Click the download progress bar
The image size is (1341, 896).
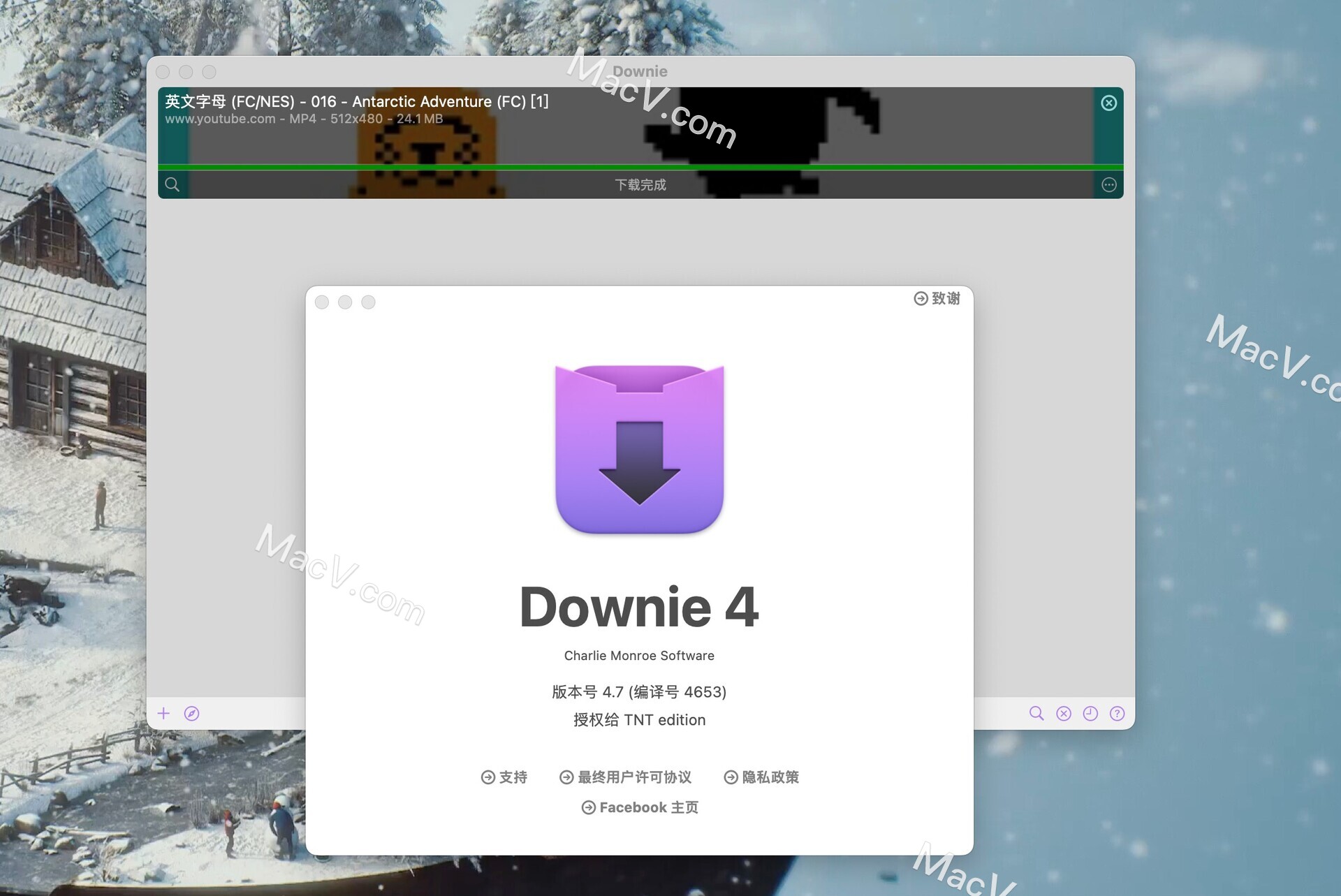(x=640, y=168)
